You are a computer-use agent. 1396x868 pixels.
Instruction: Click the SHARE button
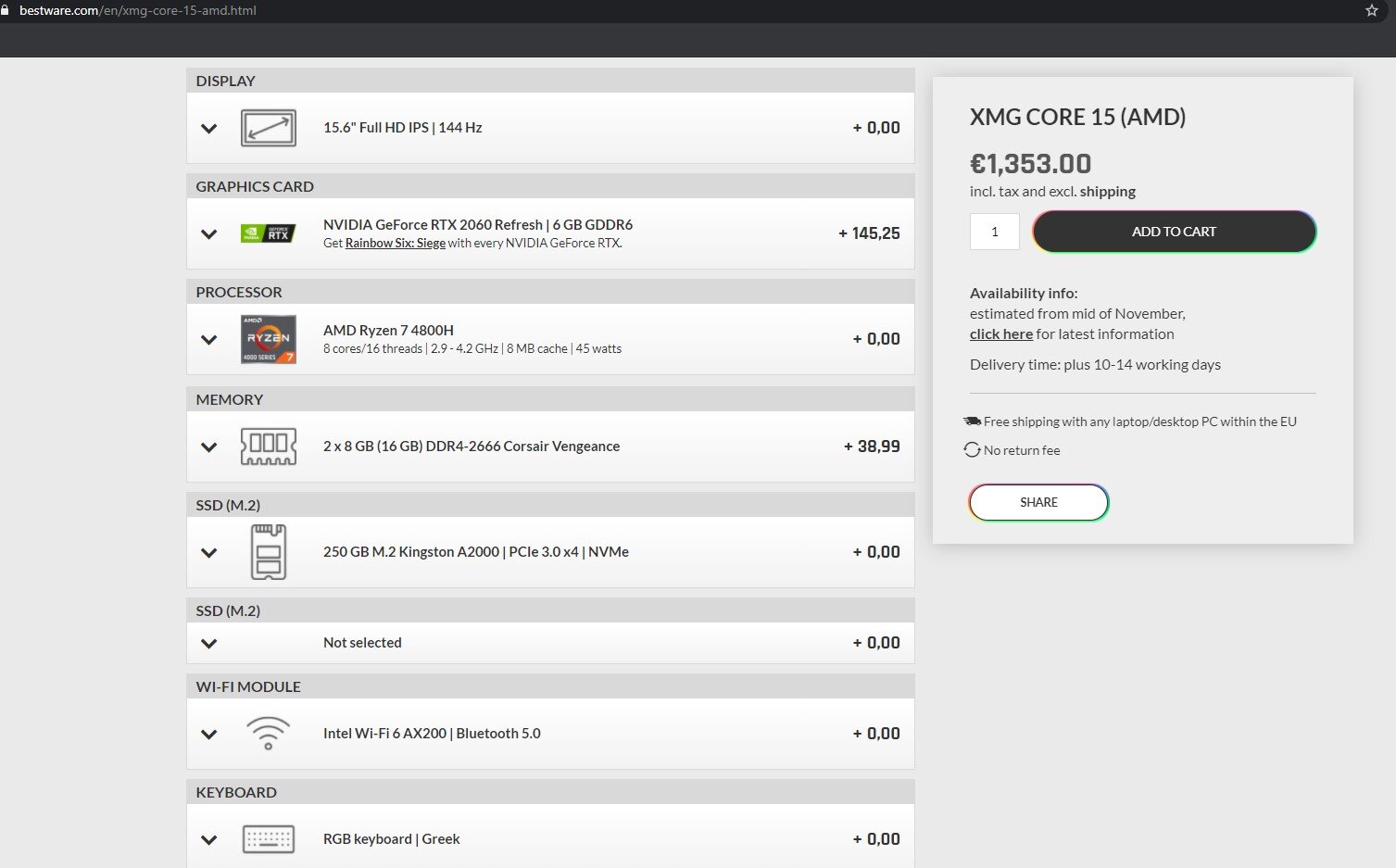[x=1038, y=502]
